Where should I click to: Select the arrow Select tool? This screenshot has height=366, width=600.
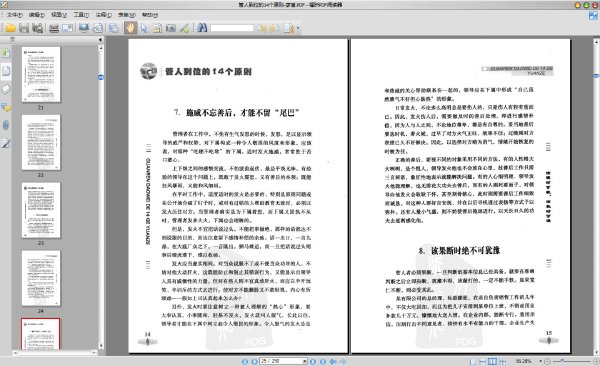(x=144, y=28)
